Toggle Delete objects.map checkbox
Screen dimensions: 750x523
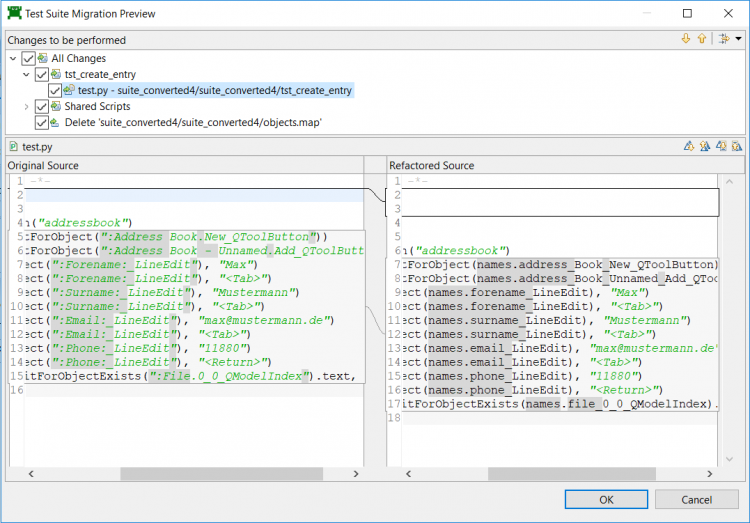coord(41,123)
